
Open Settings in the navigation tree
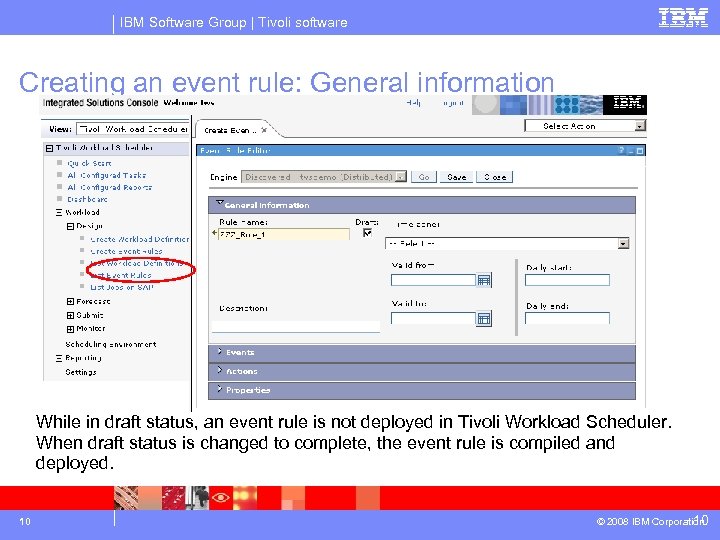[81, 372]
